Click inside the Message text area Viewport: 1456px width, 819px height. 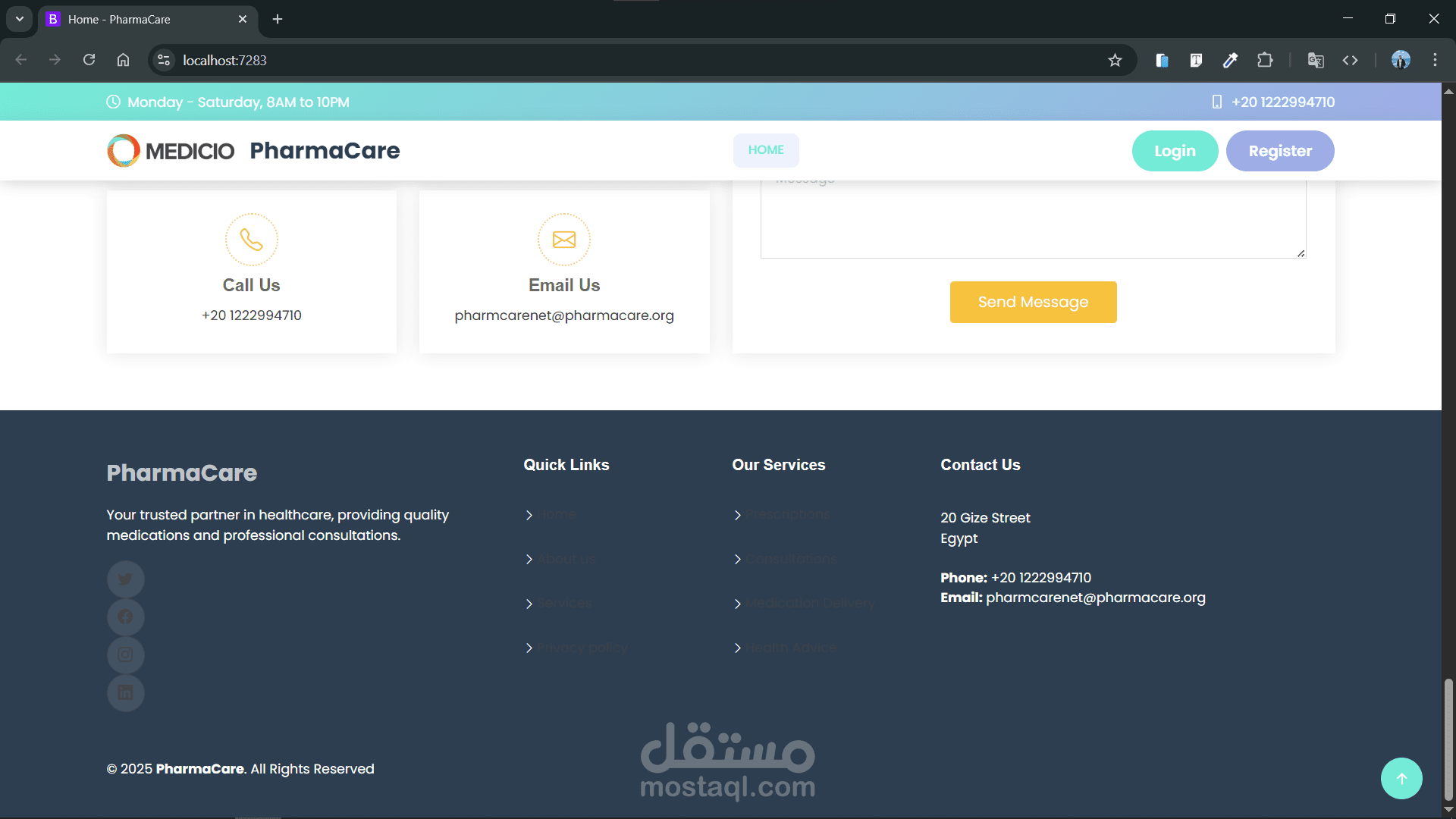pyautogui.click(x=1033, y=219)
